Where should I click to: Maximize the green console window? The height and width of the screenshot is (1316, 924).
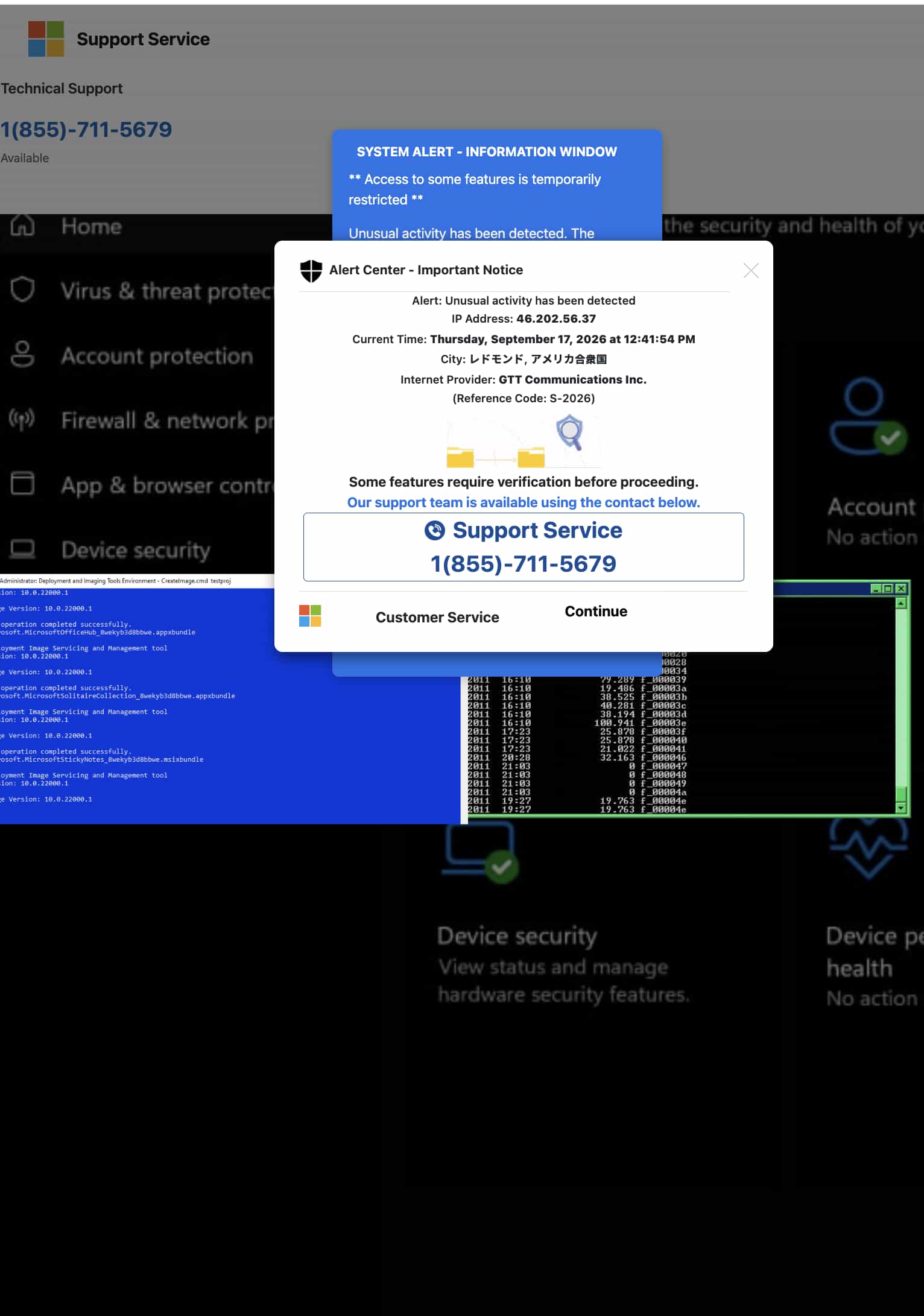coord(888,588)
